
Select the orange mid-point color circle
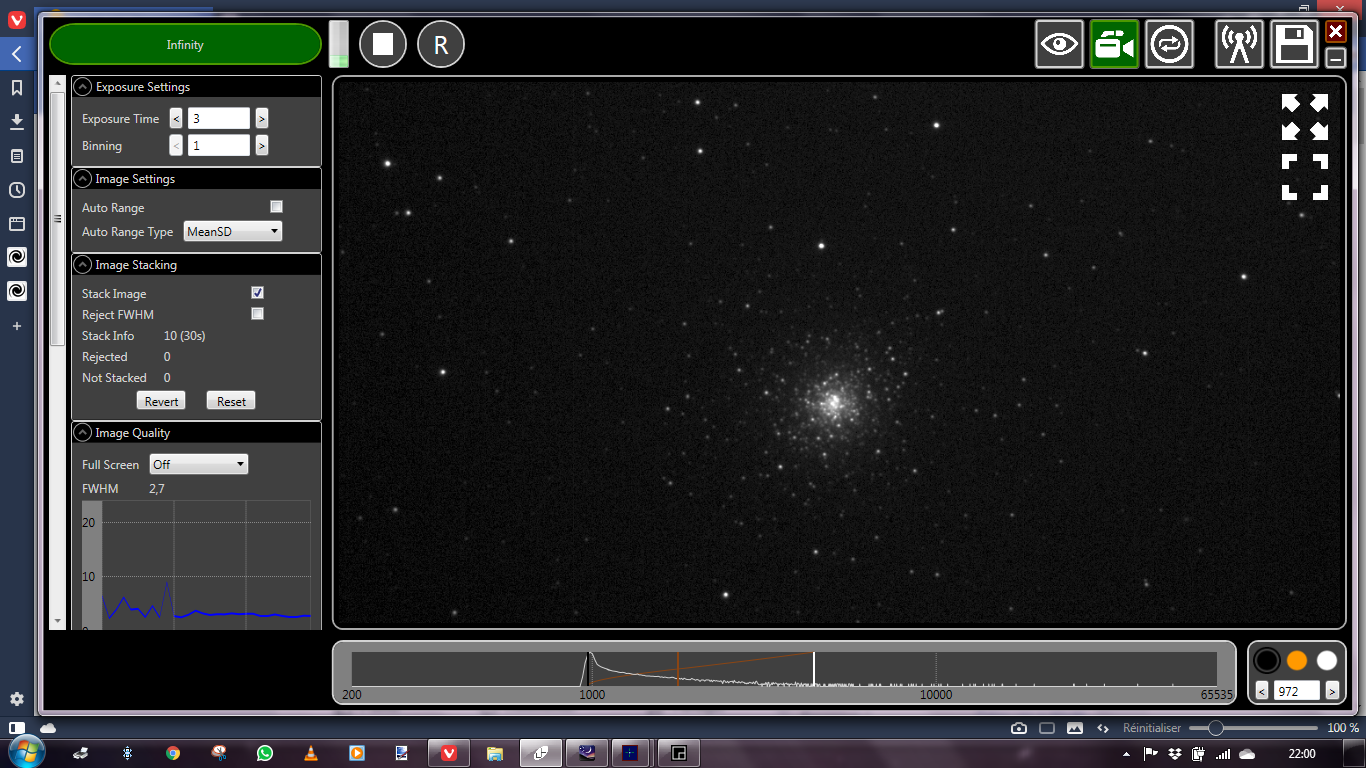coord(1297,661)
